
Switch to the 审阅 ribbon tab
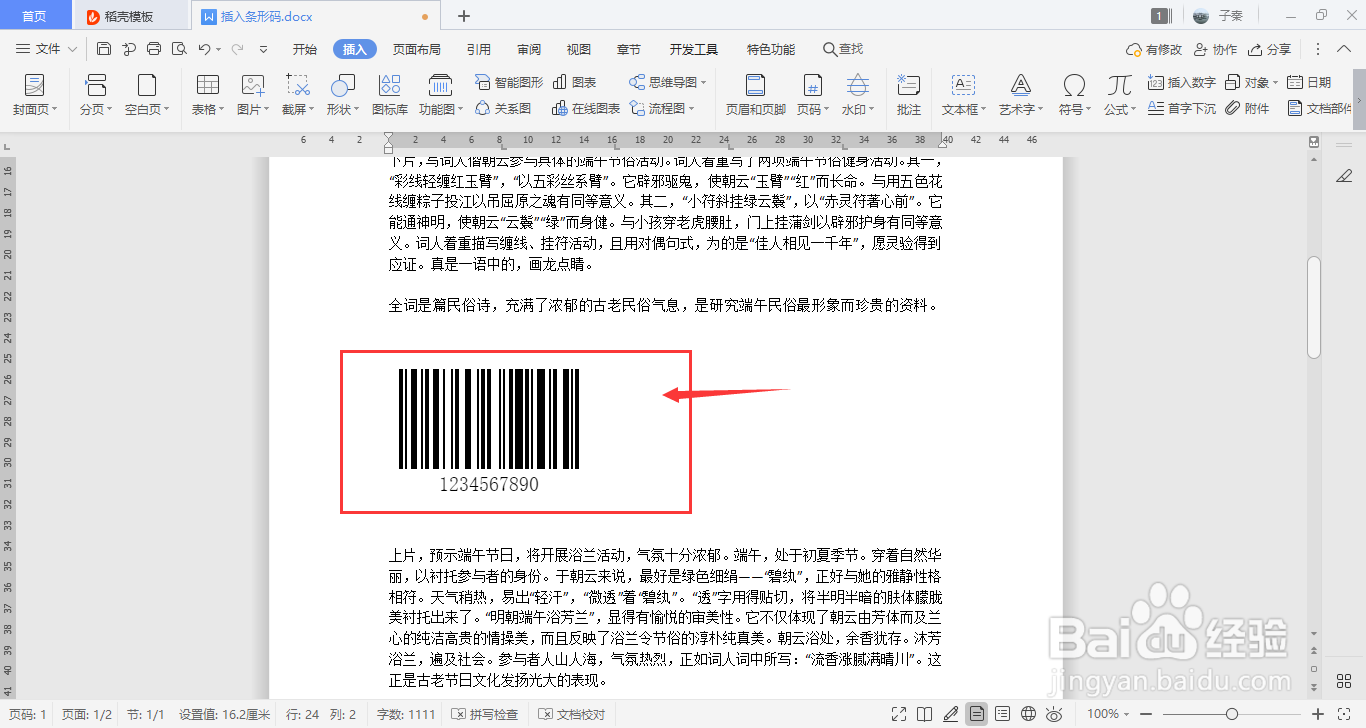[x=529, y=49]
